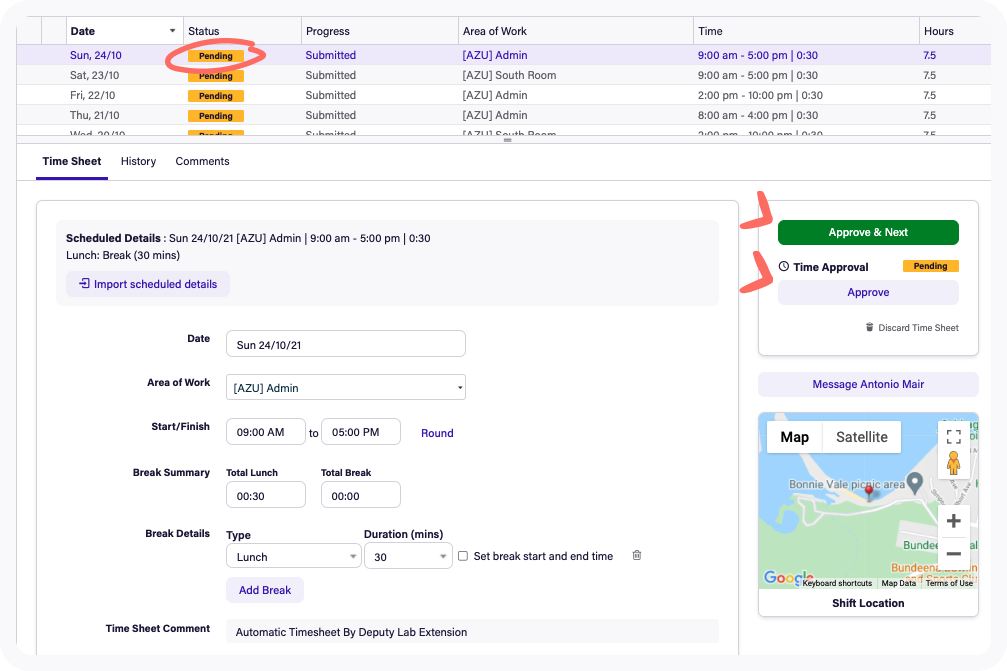The height and width of the screenshot is (671, 1007).
Task: Switch to the Comments tab
Action: click(x=202, y=161)
